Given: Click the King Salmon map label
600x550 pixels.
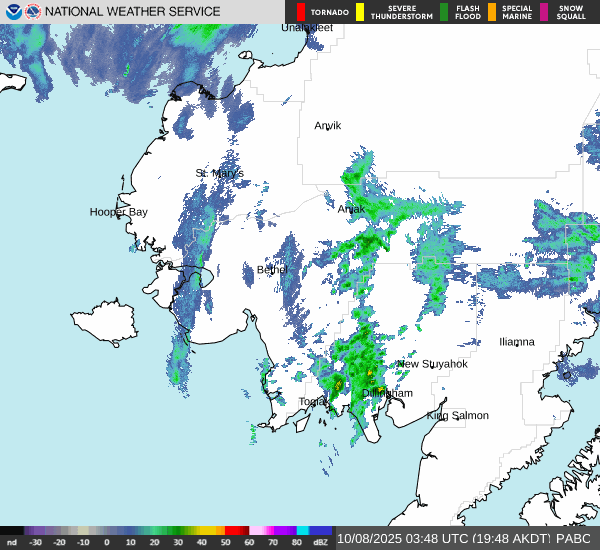Looking at the screenshot, I should [458, 416].
